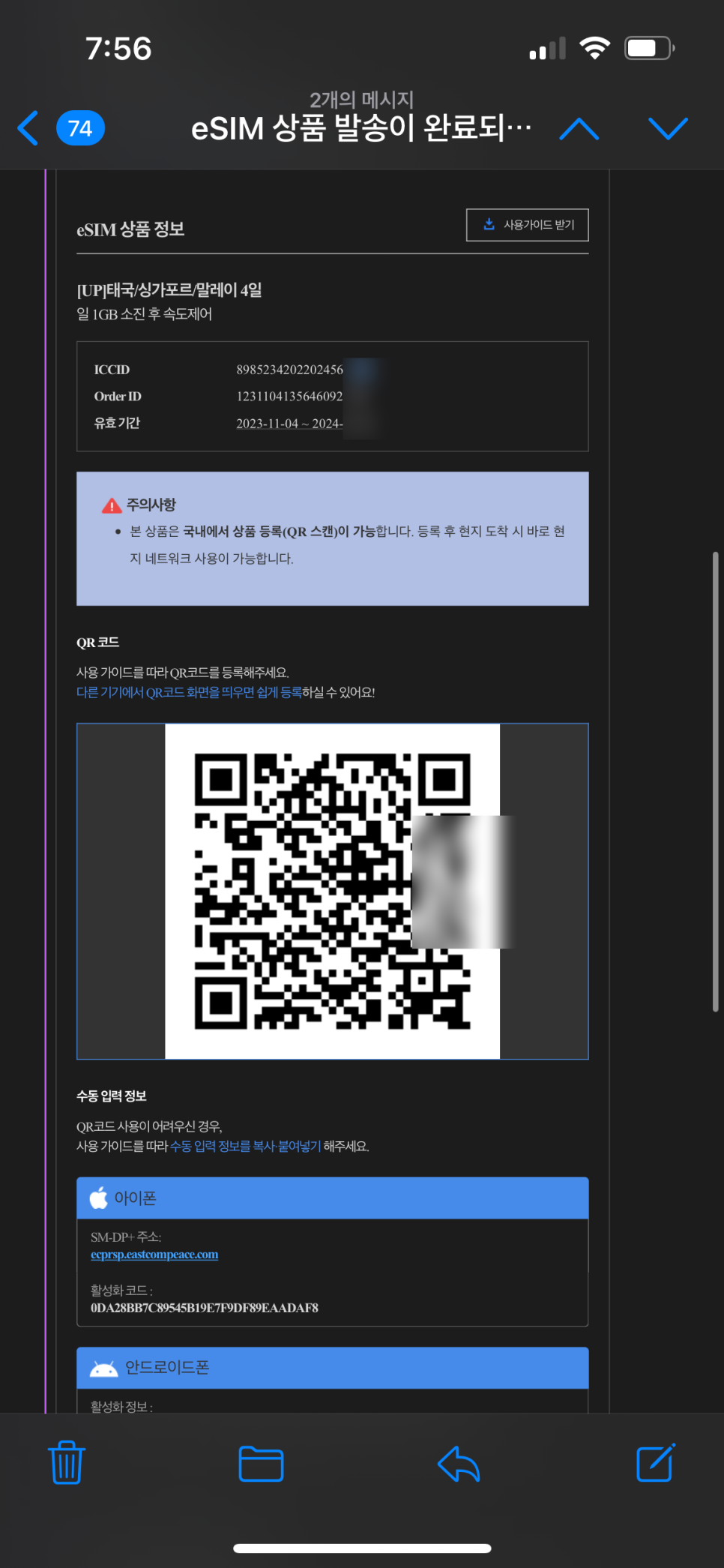Open the ecprsp.eastcompeace.com link

coord(154,1255)
